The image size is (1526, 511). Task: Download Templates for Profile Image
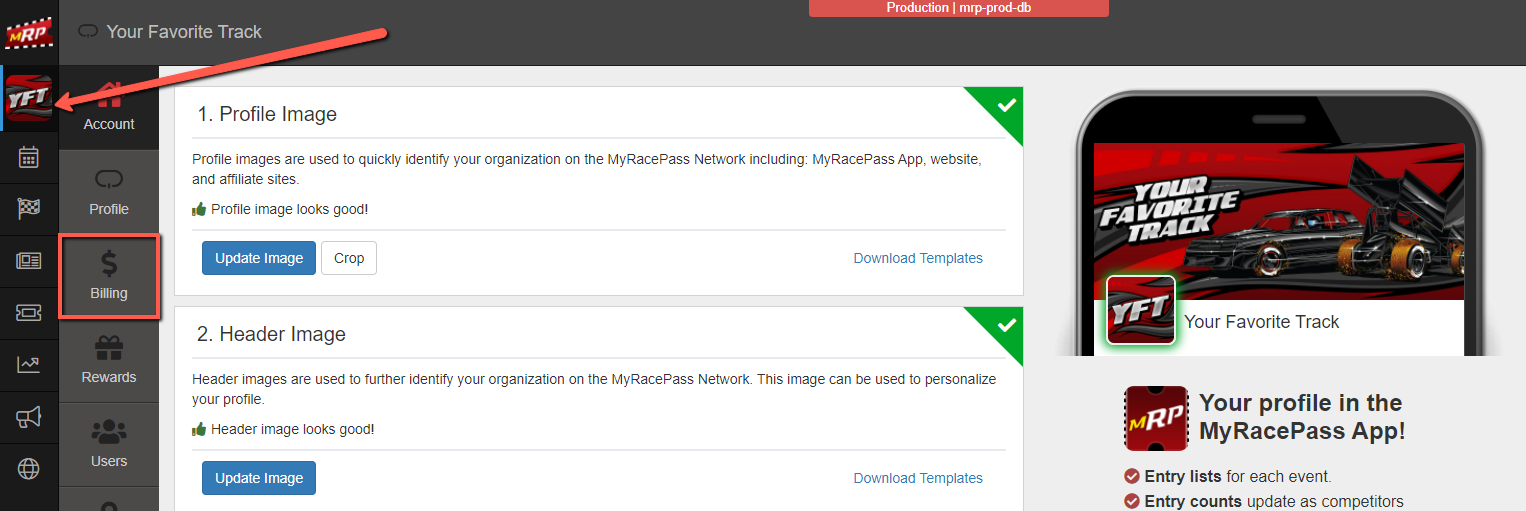tap(918, 258)
